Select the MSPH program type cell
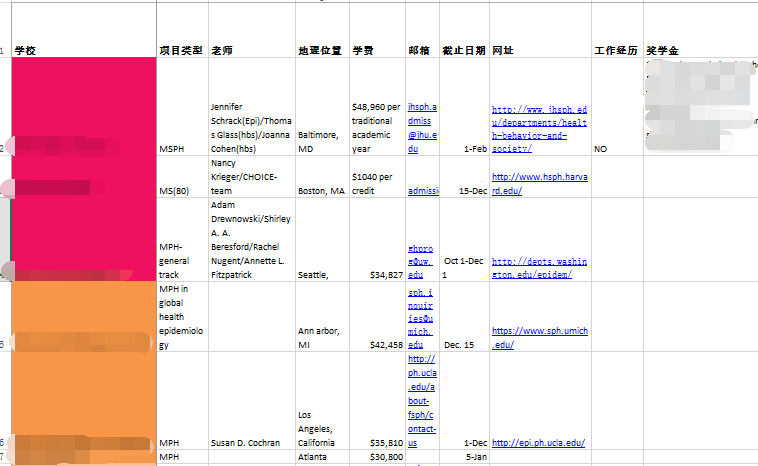 [x=182, y=107]
